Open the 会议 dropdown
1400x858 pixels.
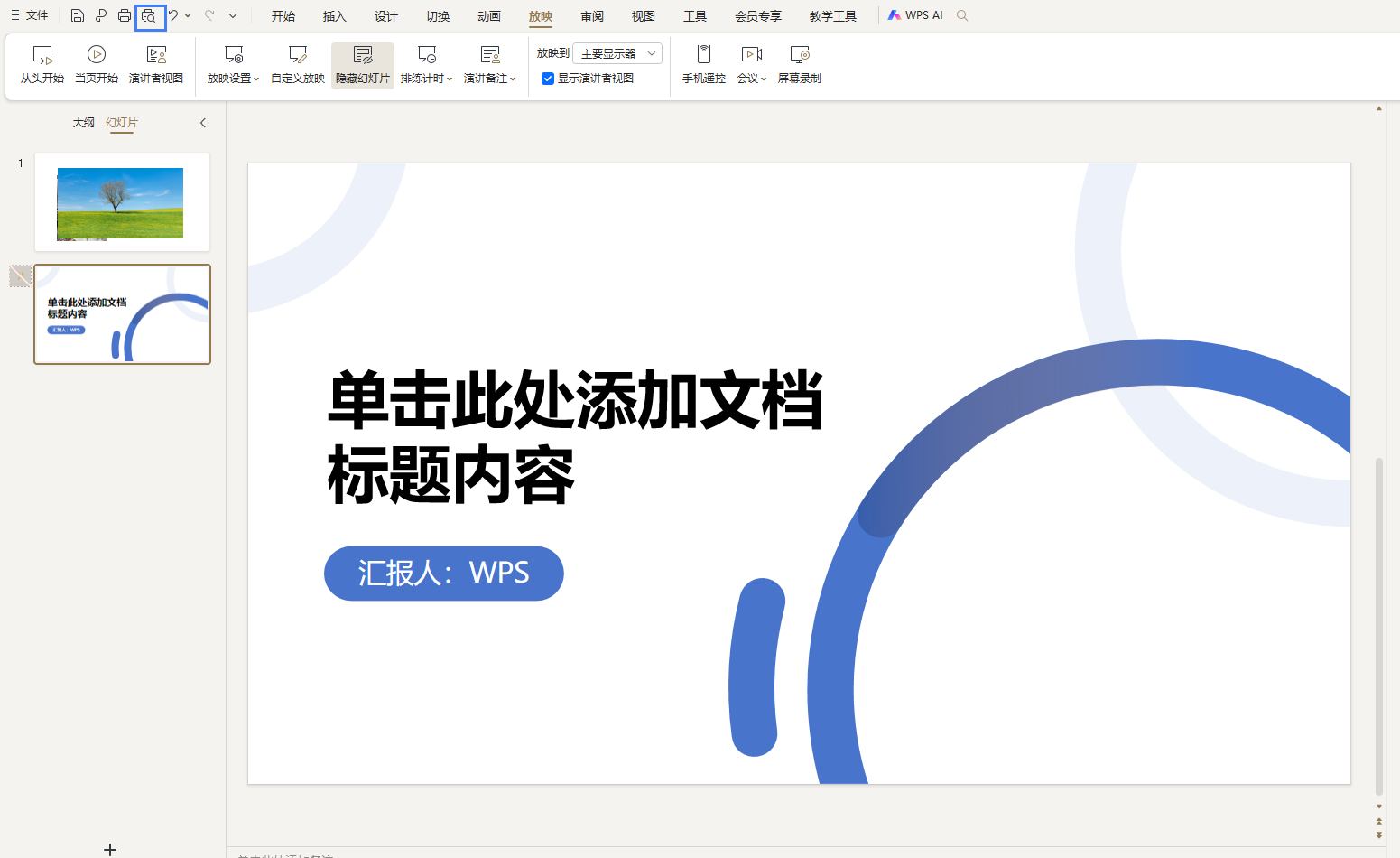pos(752,65)
